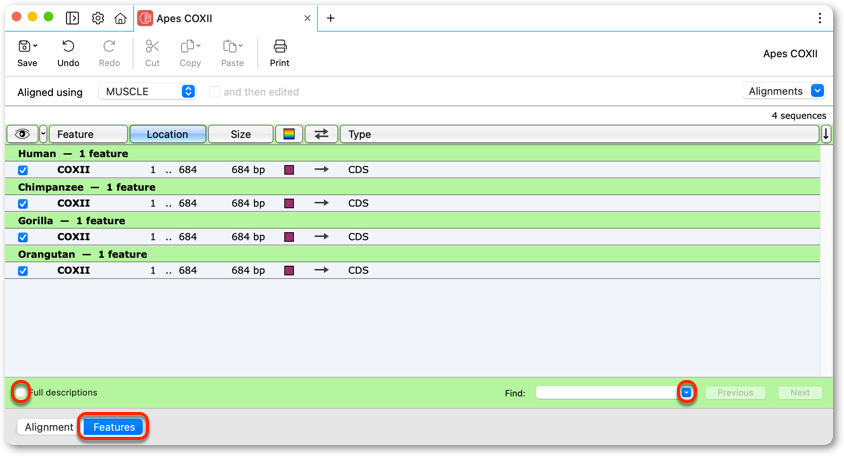The height and width of the screenshot is (456, 844).
Task: Sort by the Location column header
Action: click(x=167, y=134)
